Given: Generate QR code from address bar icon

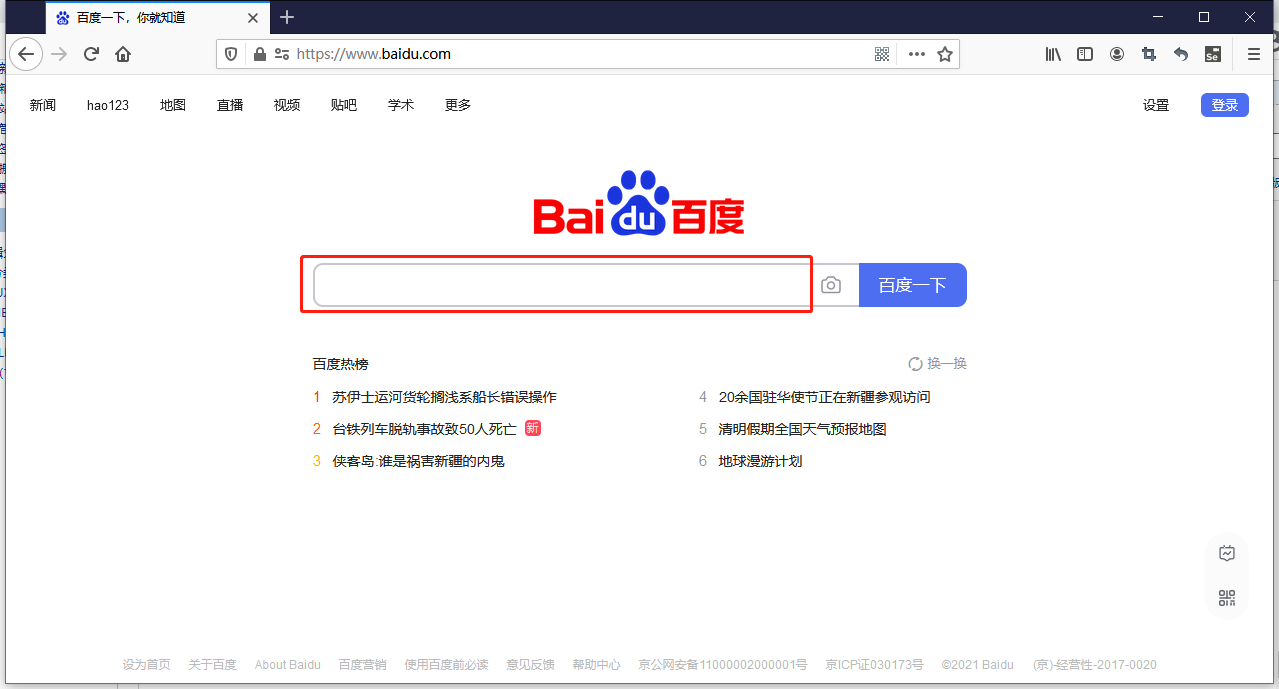Looking at the screenshot, I should click(882, 54).
